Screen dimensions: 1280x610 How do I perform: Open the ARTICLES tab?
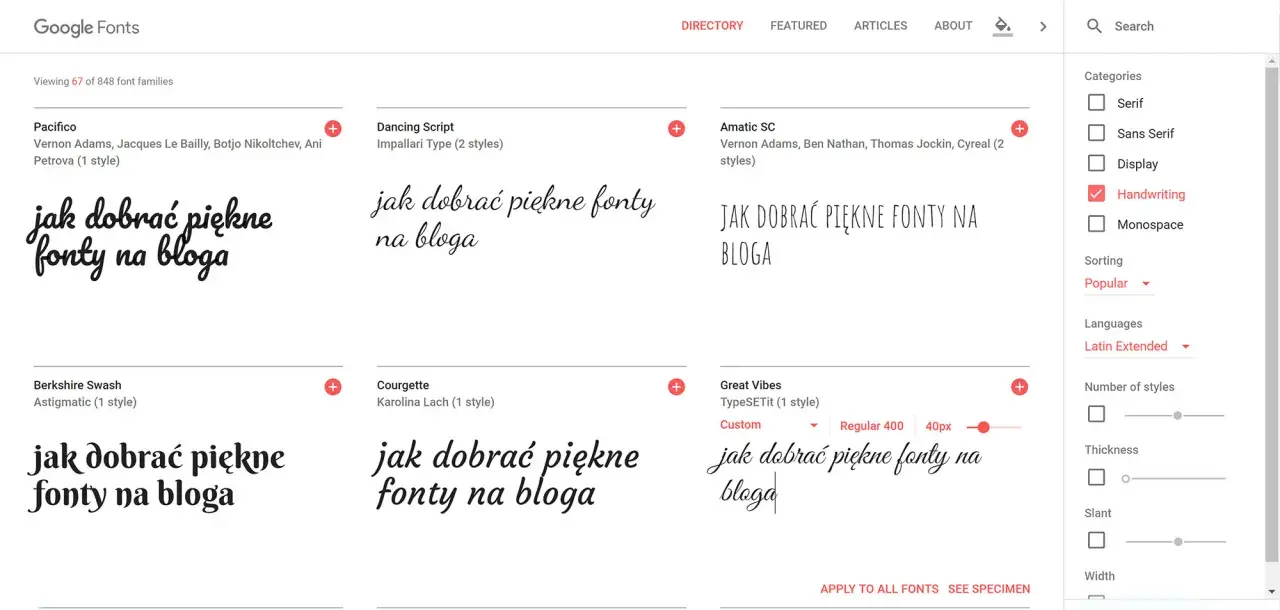click(880, 26)
